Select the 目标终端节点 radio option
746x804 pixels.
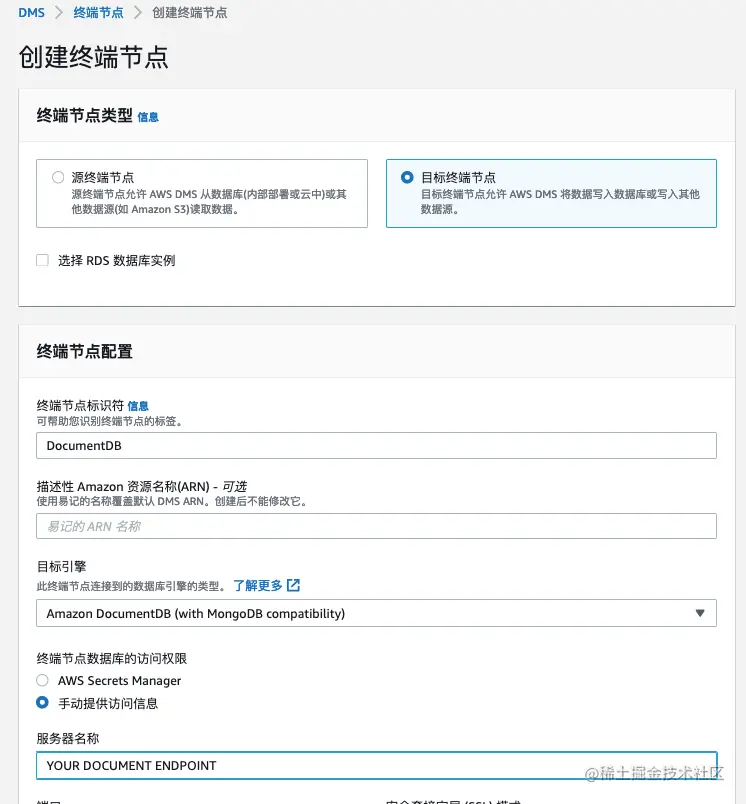tap(407, 177)
